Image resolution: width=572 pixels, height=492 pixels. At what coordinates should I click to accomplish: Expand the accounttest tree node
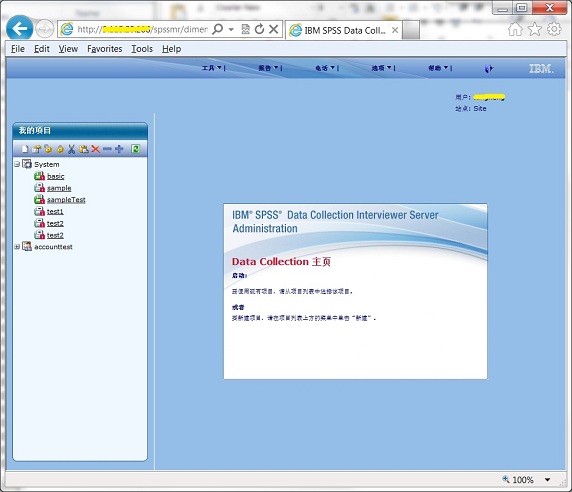(17, 247)
